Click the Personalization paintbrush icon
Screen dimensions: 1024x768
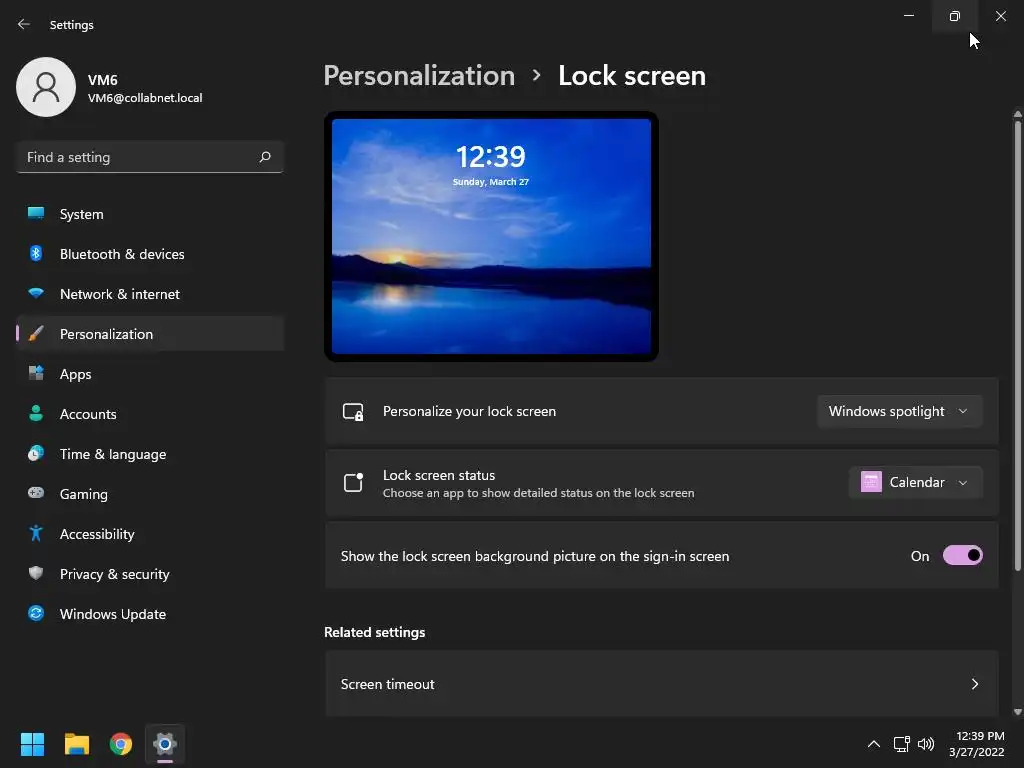coord(36,334)
